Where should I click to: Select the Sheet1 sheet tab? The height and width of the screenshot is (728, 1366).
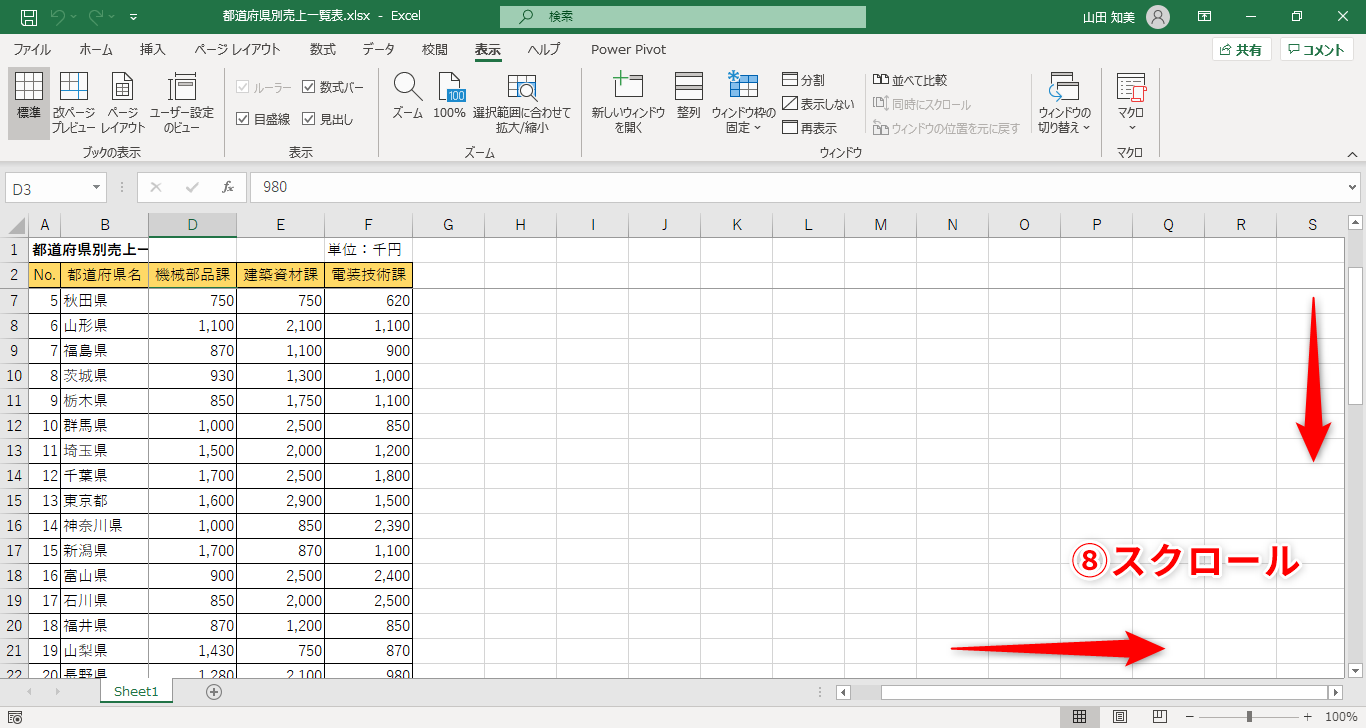[x=136, y=691]
